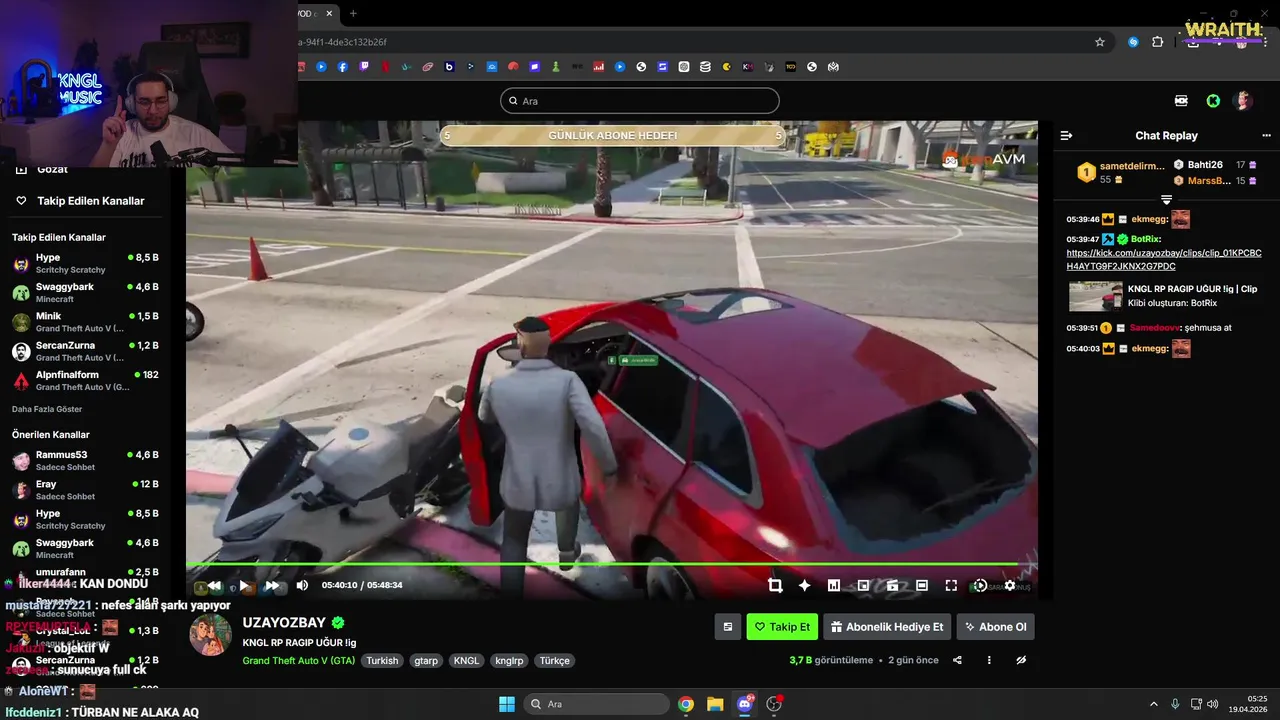
Task: Open channel info panel icon beside Takip Et
Action: tap(728, 627)
